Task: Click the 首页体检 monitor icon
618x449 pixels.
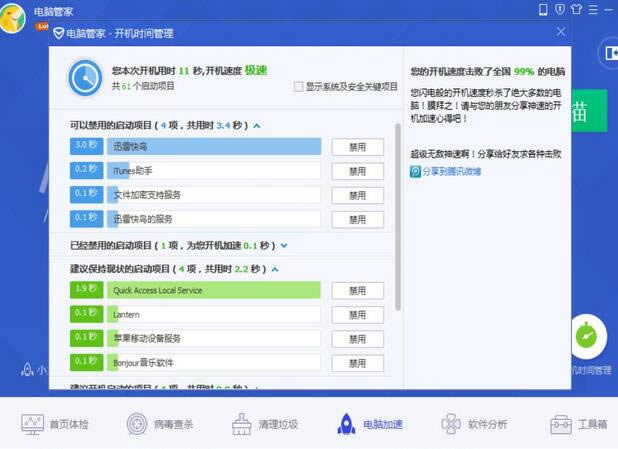Action: click(x=32, y=424)
